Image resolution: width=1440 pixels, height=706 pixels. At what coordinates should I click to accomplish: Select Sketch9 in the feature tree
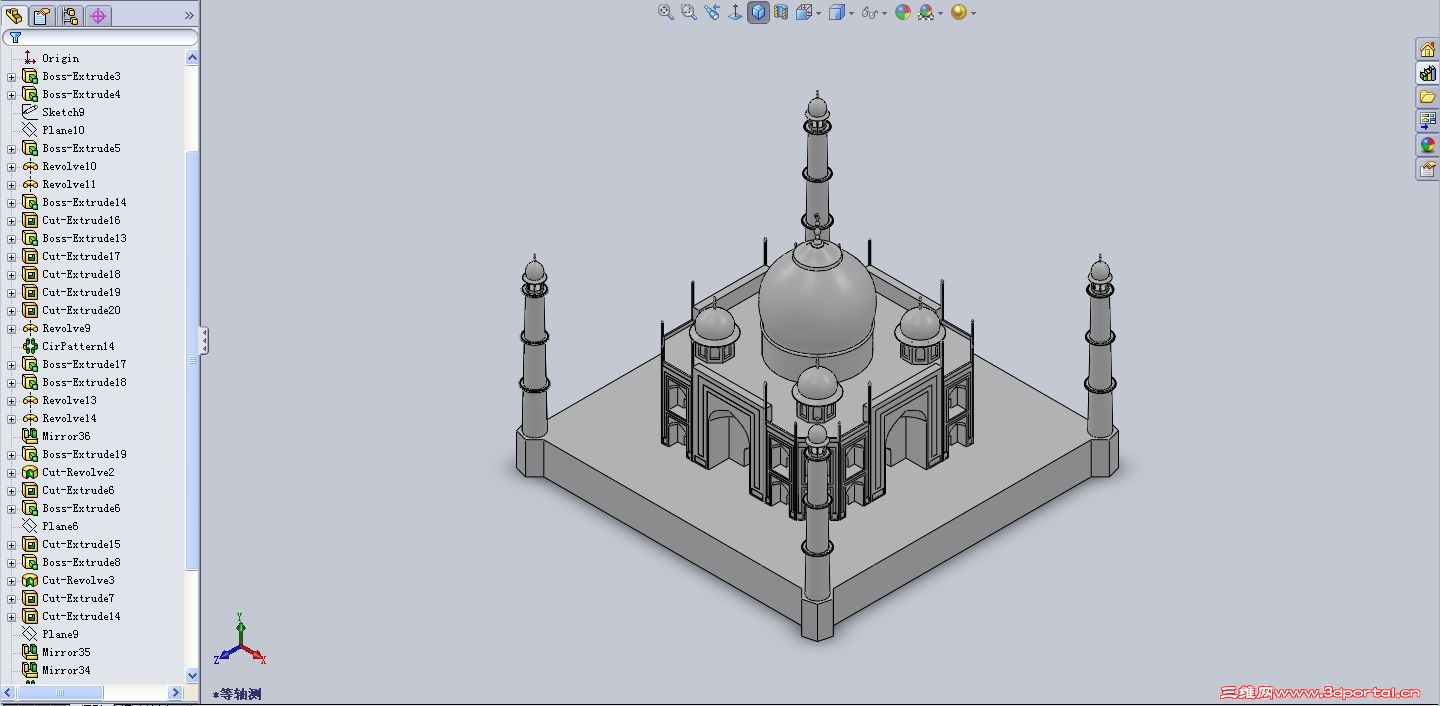[63, 112]
